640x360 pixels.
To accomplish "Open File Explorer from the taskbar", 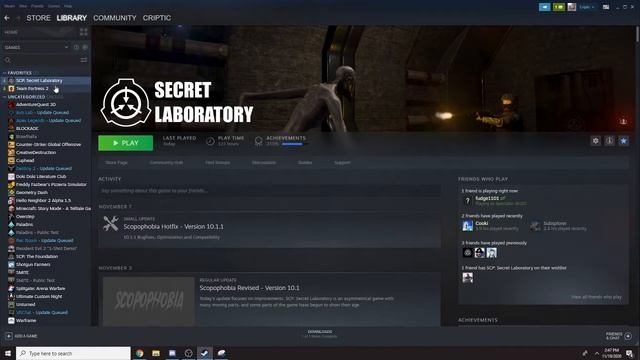I will click(156, 353).
